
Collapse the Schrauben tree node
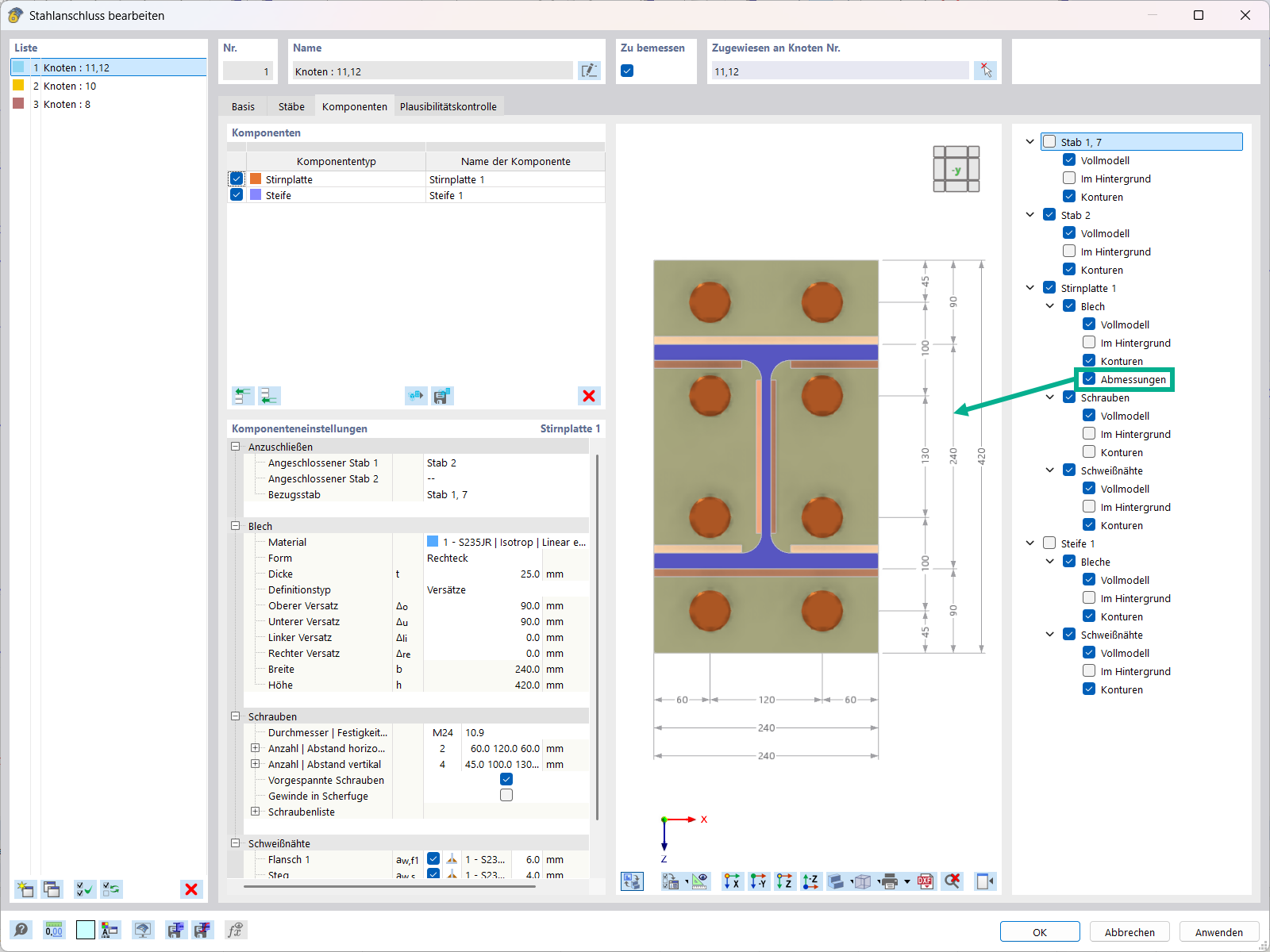[x=1049, y=397]
